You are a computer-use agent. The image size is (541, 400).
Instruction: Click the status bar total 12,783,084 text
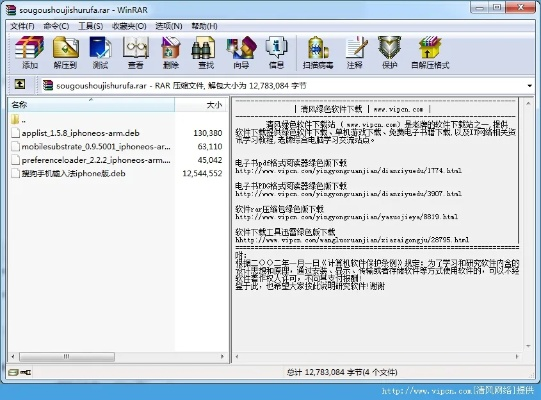coord(342,372)
